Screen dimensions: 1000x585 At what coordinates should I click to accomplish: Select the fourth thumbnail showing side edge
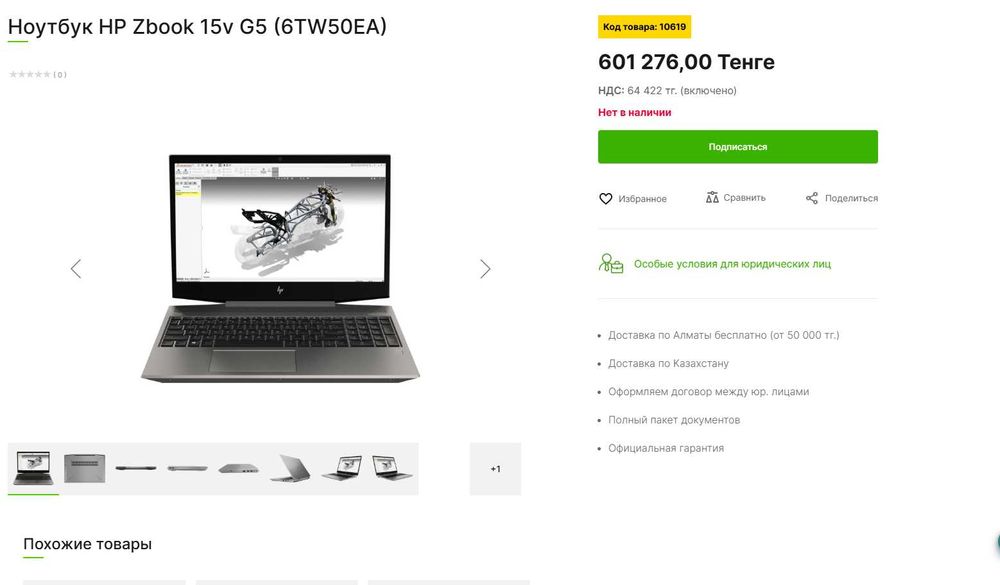point(187,468)
